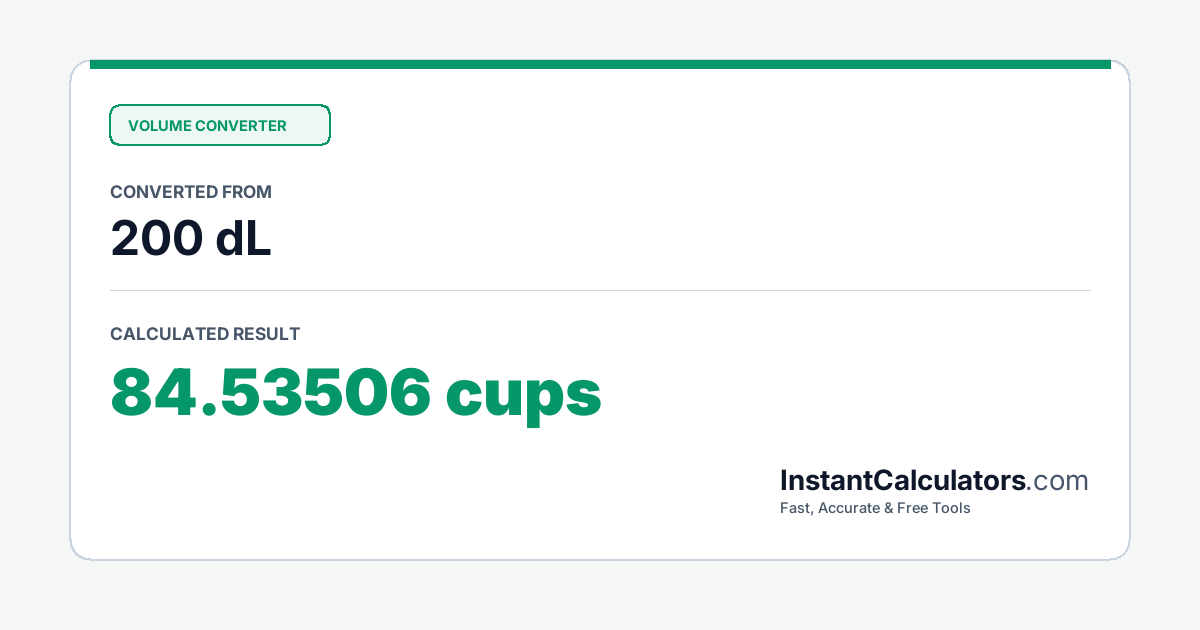Select the 84.53506 result number

point(271,393)
